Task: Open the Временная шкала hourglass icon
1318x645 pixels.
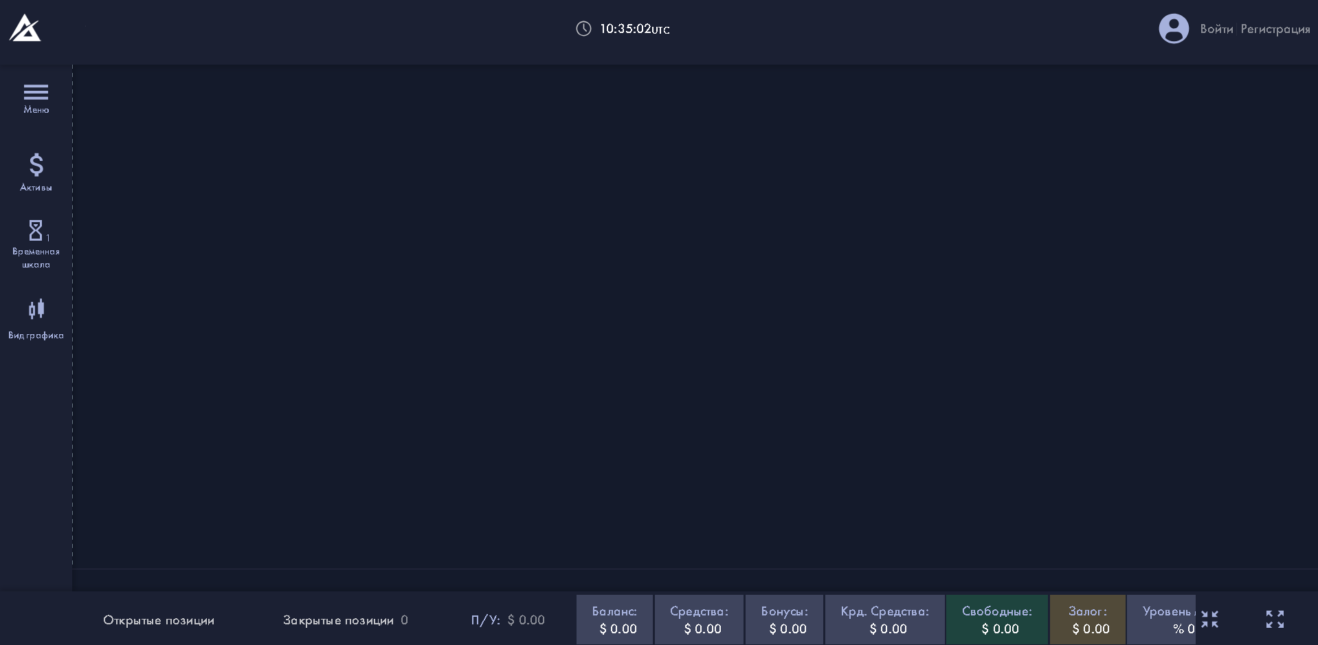Action: [x=36, y=231]
